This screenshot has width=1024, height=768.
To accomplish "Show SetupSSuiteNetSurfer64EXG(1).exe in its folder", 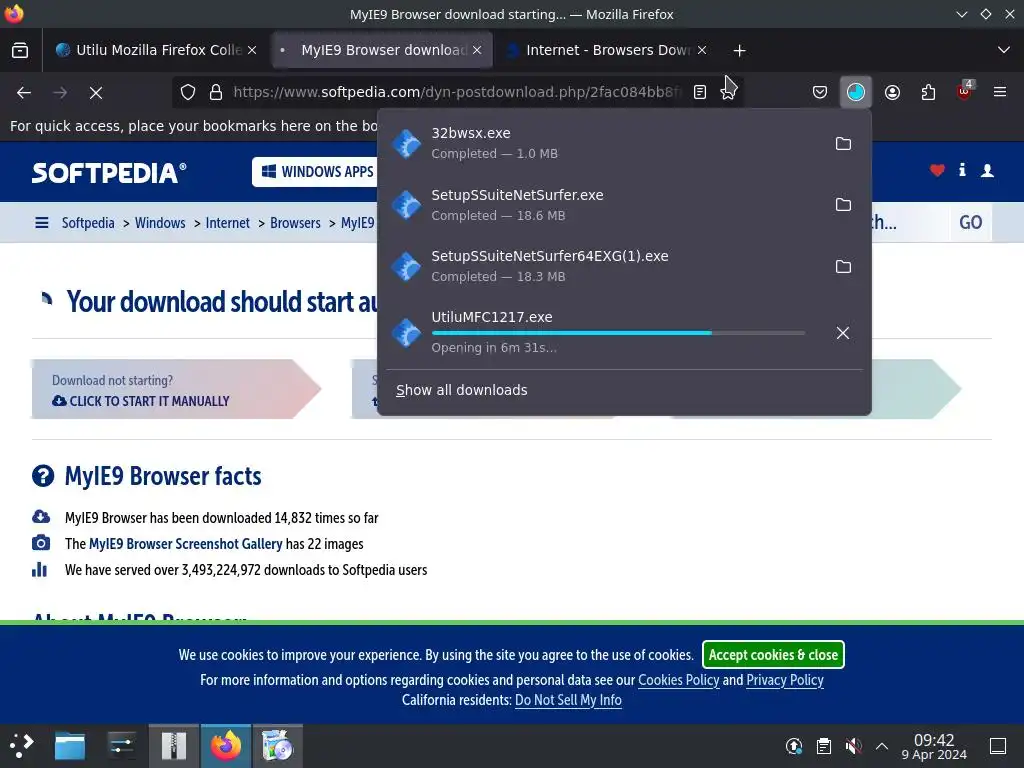I will tap(843, 266).
